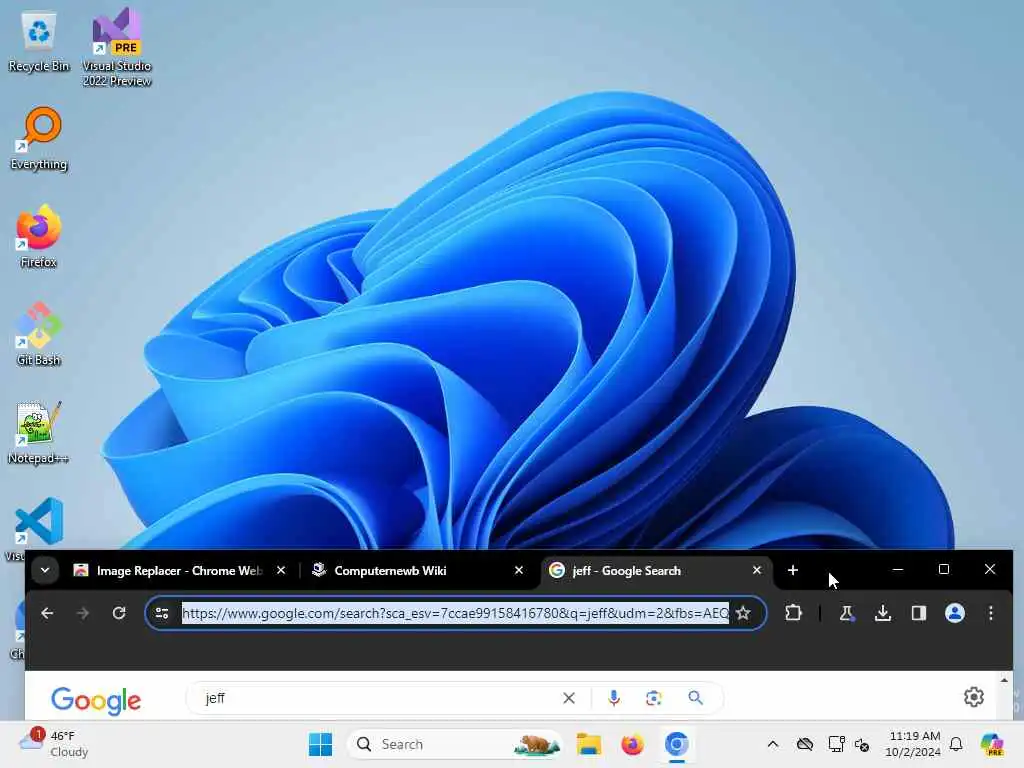Launch the Notepad++ desktop shortcut
This screenshot has height=768, width=1024.
pyautogui.click(x=39, y=432)
